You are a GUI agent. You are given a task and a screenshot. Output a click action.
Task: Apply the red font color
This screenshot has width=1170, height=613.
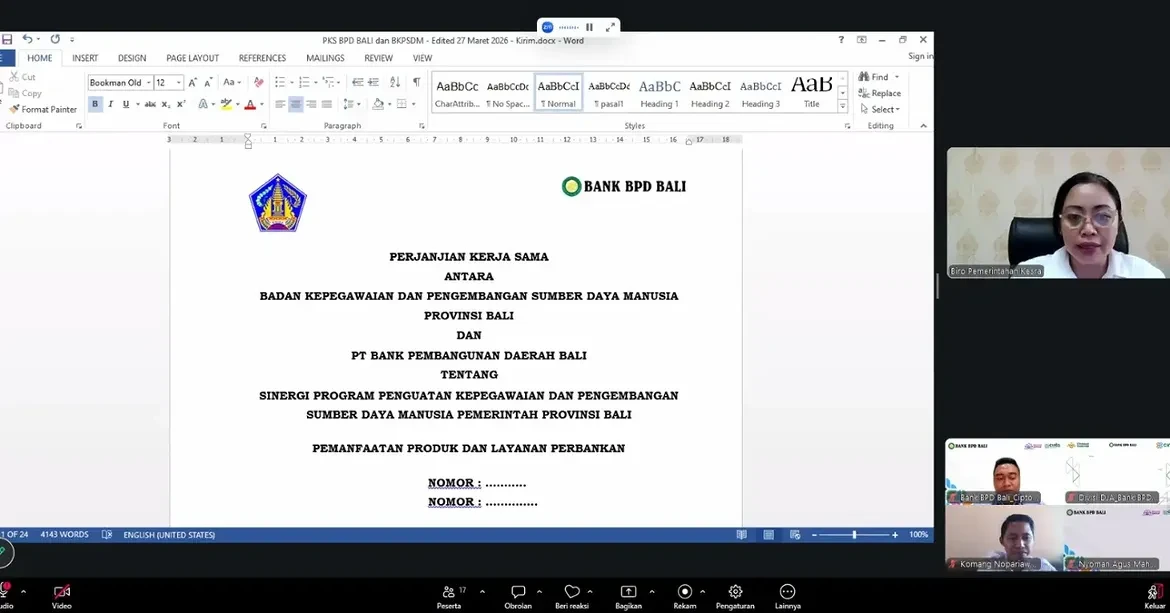click(x=250, y=104)
